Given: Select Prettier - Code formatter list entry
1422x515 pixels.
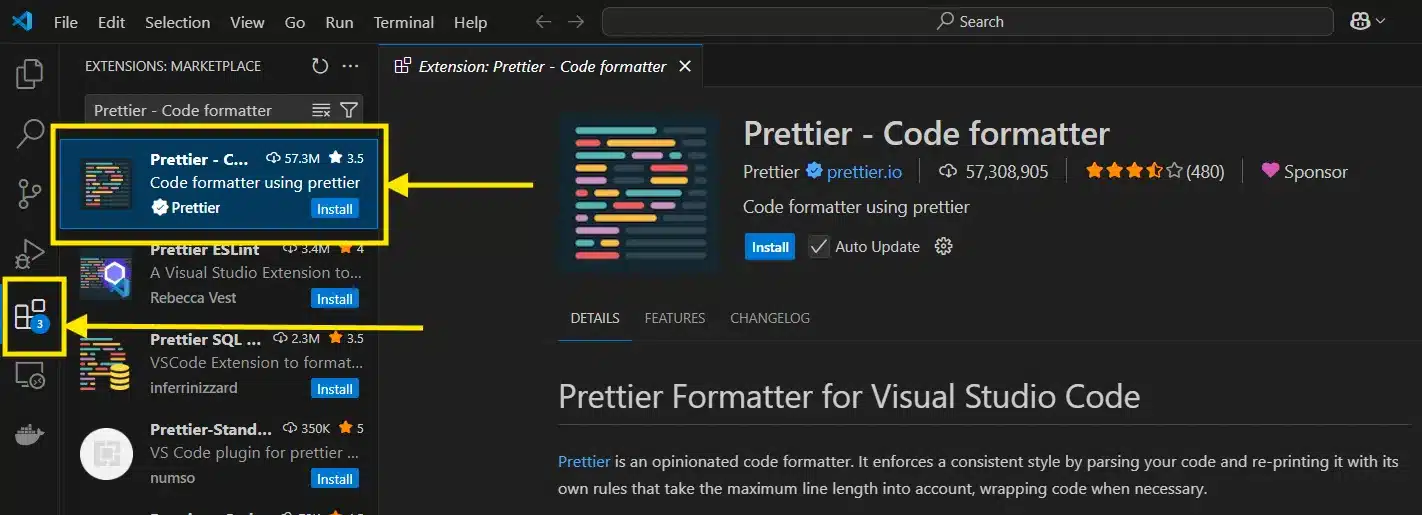Looking at the screenshot, I should point(219,184).
